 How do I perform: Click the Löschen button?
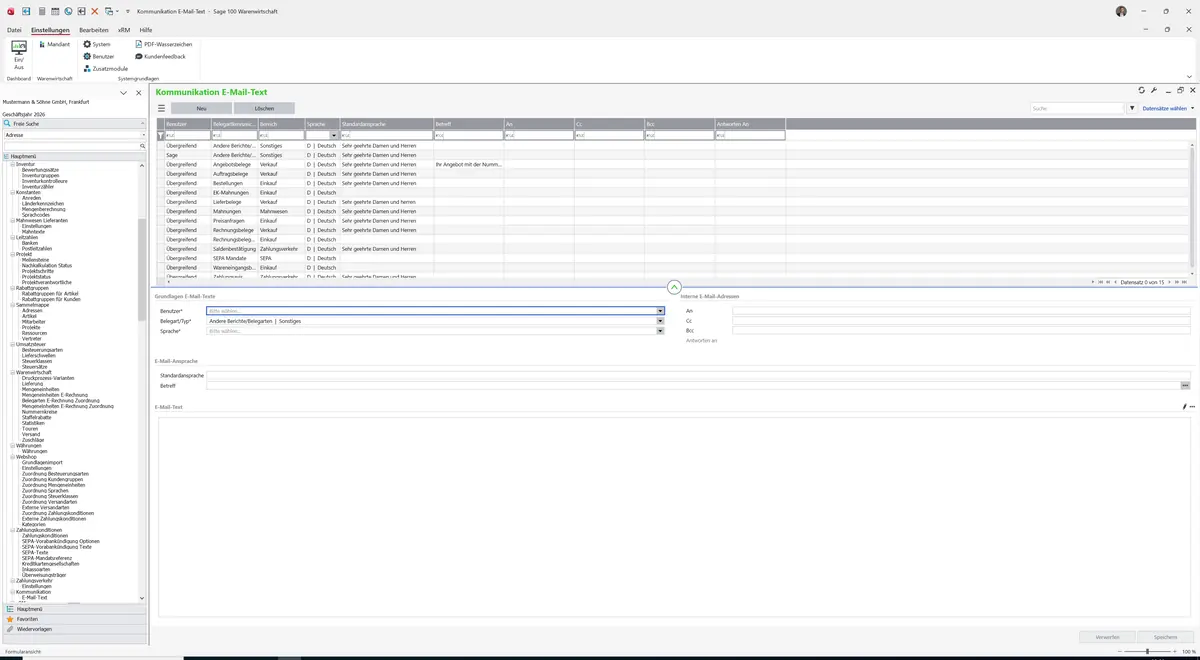[264, 108]
